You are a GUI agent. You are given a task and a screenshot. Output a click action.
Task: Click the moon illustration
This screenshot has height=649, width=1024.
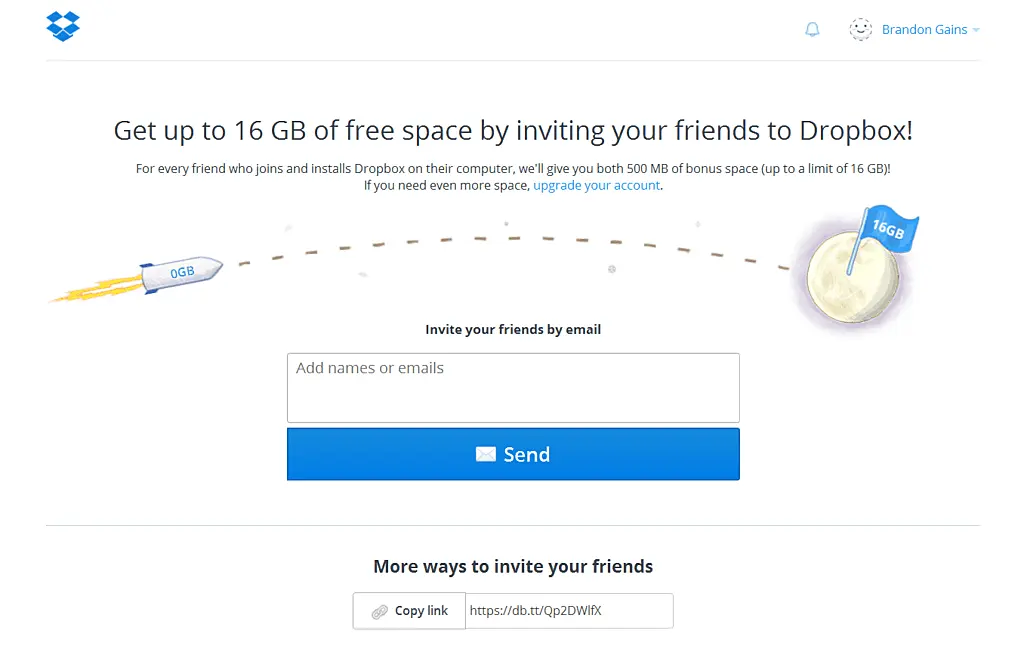[850, 275]
